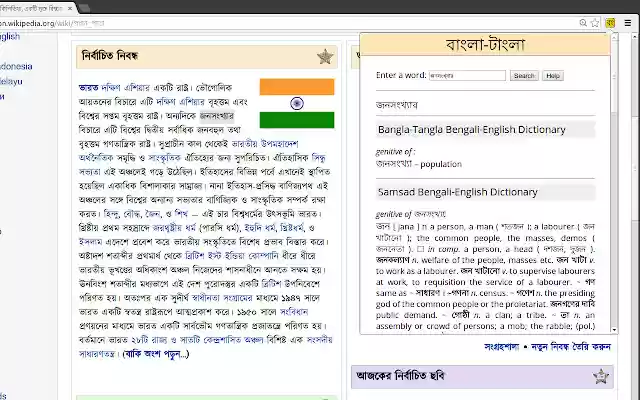Screen dimensions: 640x400
Task: Click the Search button in dictionary popup
Action: point(524,76)
